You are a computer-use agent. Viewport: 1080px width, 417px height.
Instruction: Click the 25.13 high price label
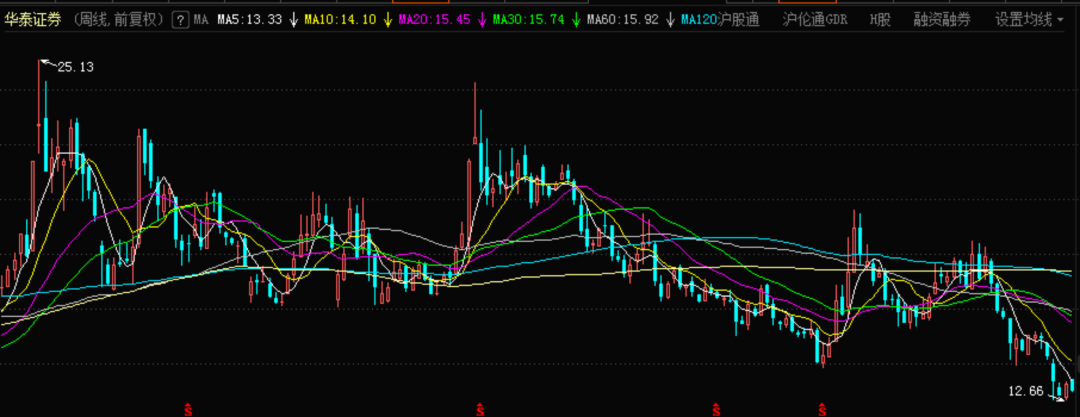[75, 67]
